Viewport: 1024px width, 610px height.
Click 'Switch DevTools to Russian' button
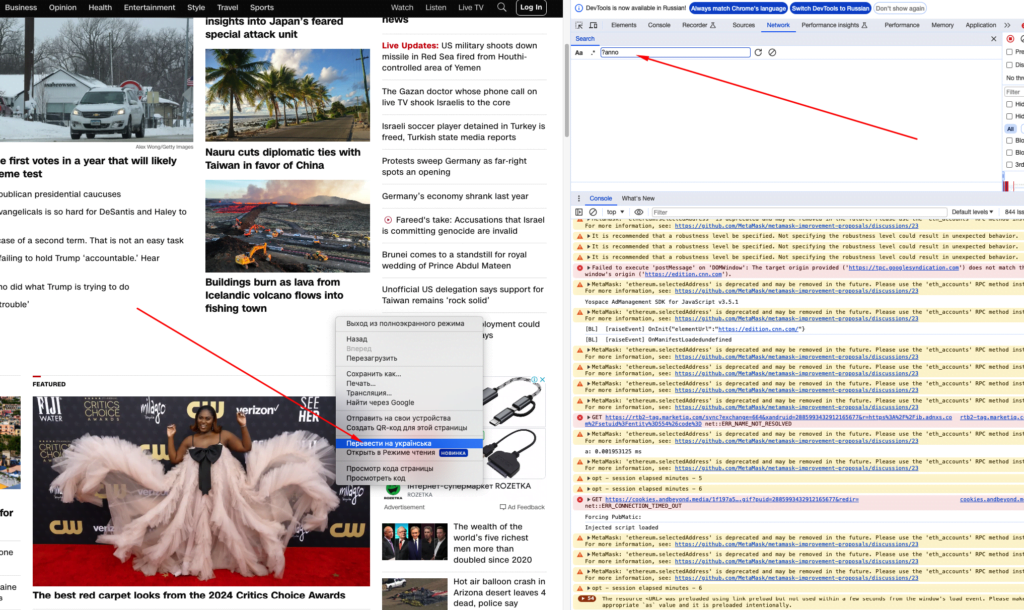point(829,8)
